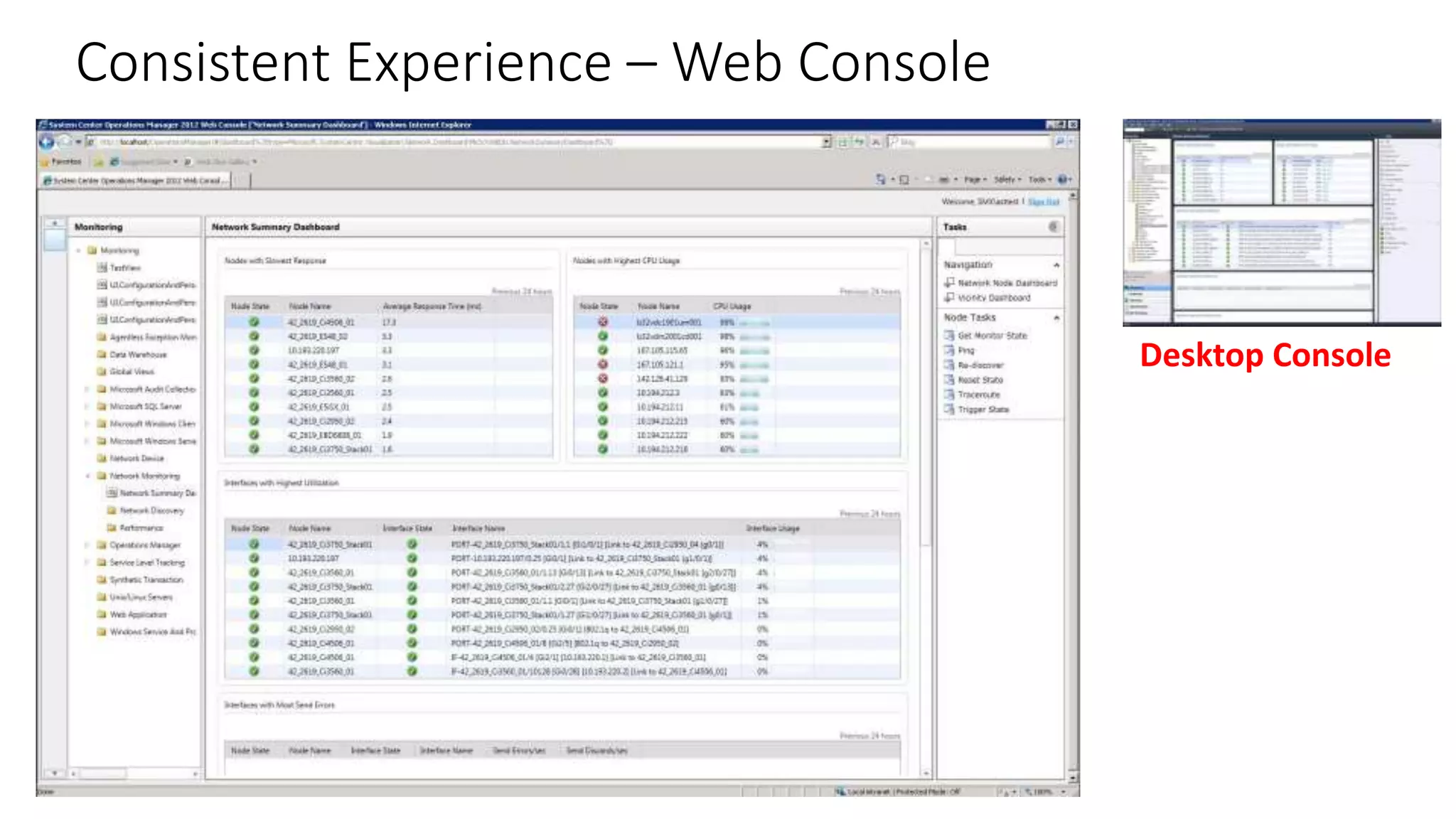Open the IE Favorites star button
1456x819 pixels.
click(x=46, y=161)
